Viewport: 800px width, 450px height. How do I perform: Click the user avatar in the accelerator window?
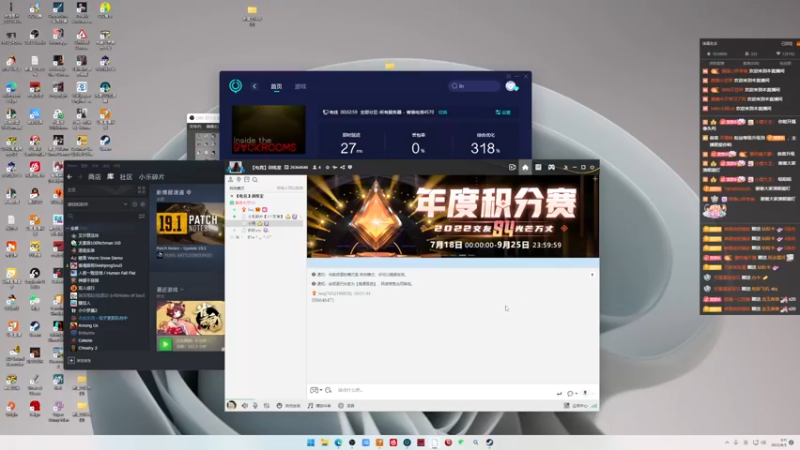(x=511, y=86)
